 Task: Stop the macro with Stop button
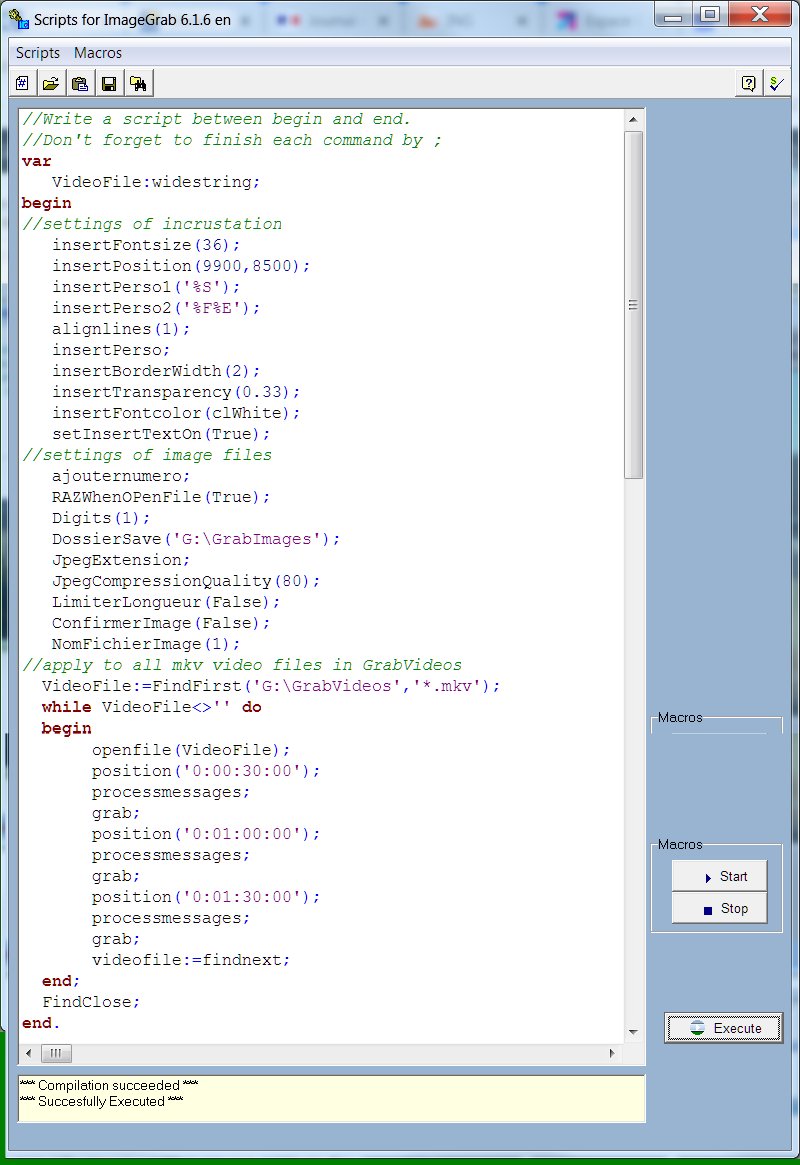tap(718, 909)
